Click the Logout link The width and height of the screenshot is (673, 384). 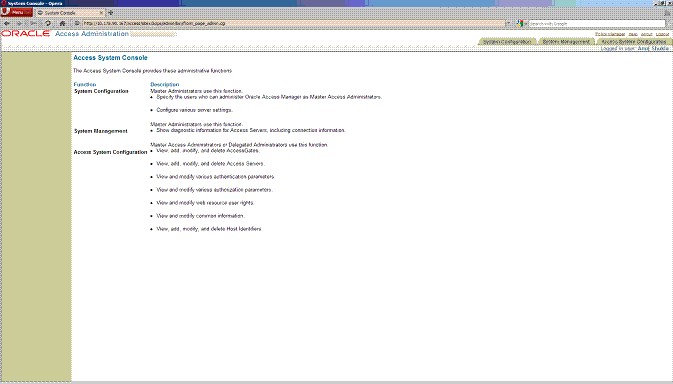(x=662, y=34)
